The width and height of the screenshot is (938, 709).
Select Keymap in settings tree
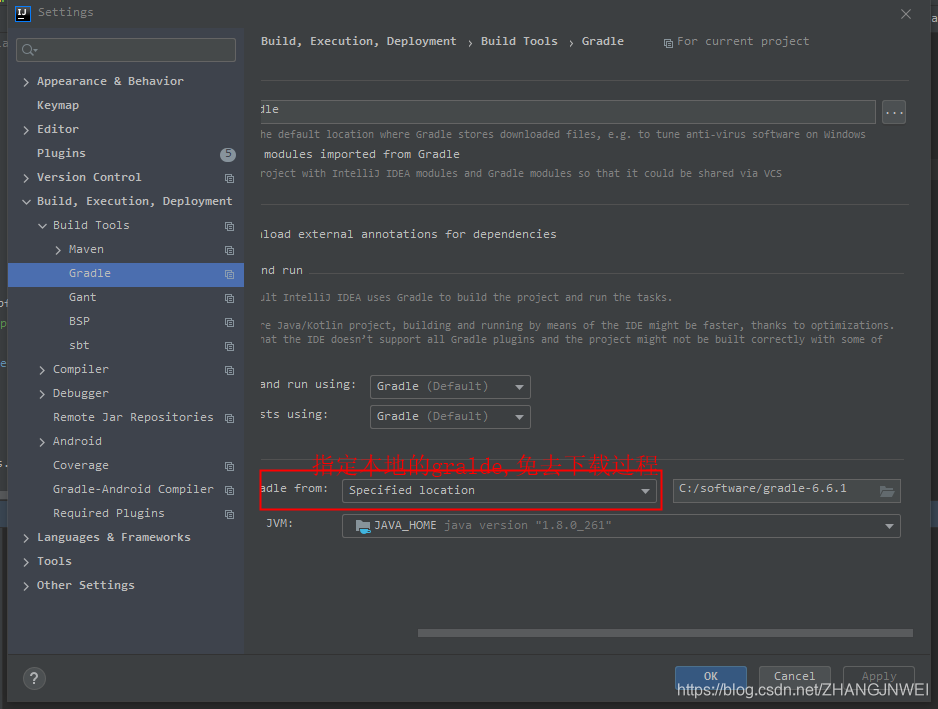(57, 105)
